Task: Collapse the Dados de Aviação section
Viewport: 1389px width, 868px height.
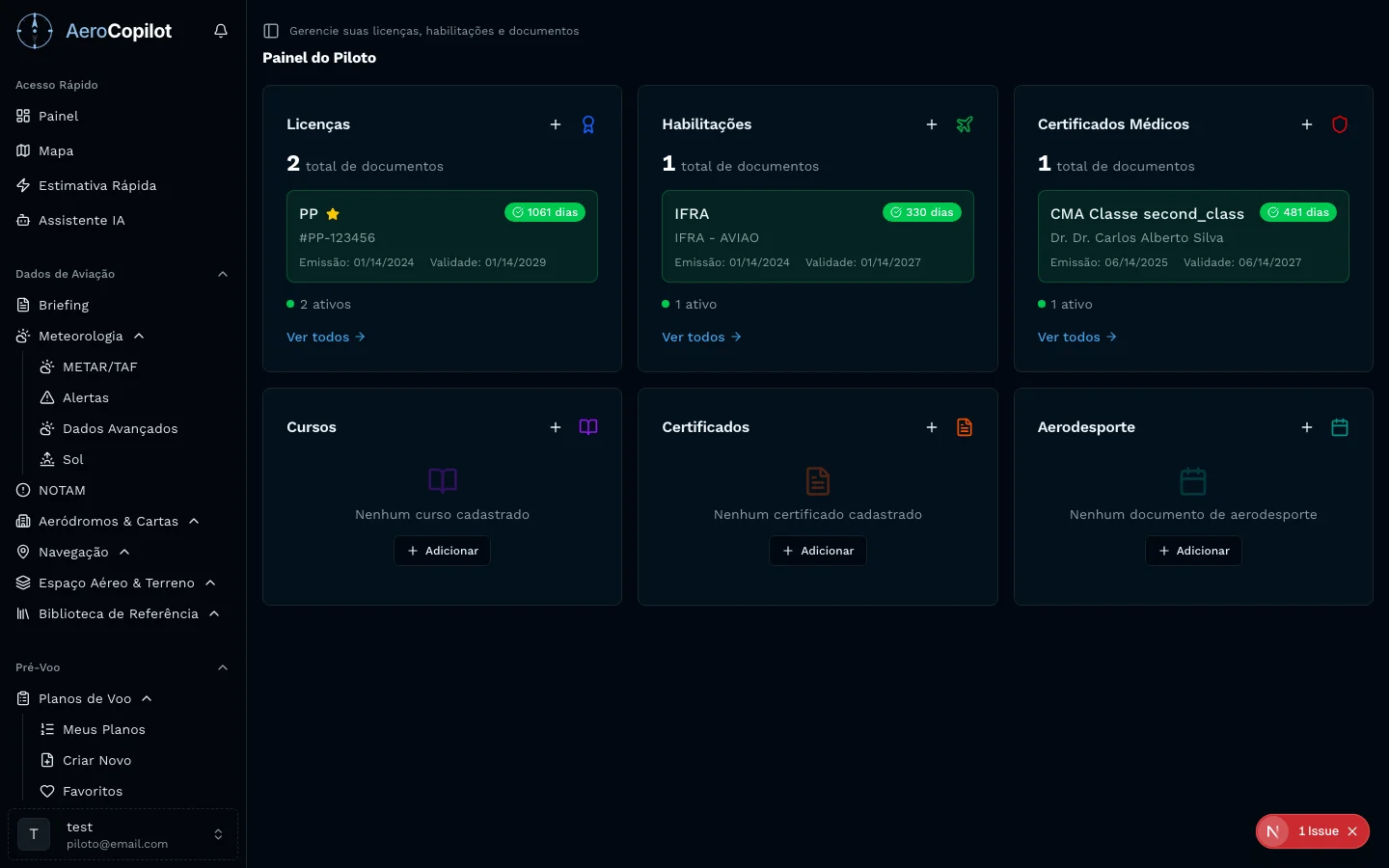Action: coord(223,274)
